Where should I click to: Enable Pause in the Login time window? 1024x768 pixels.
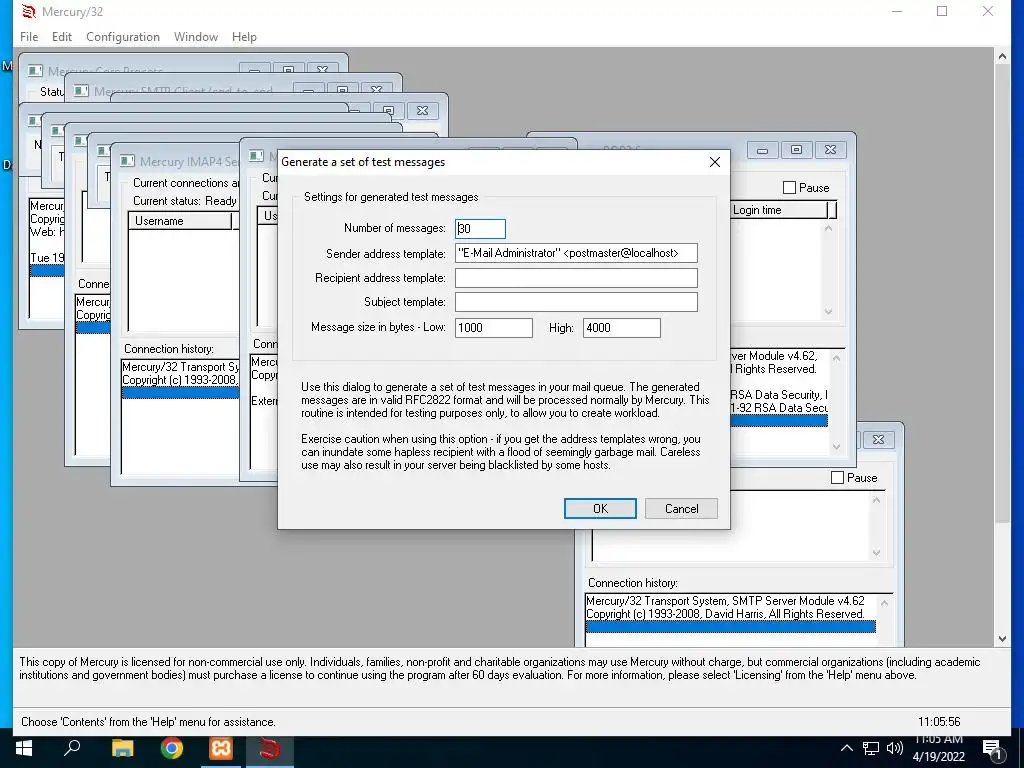pos(790,187)
